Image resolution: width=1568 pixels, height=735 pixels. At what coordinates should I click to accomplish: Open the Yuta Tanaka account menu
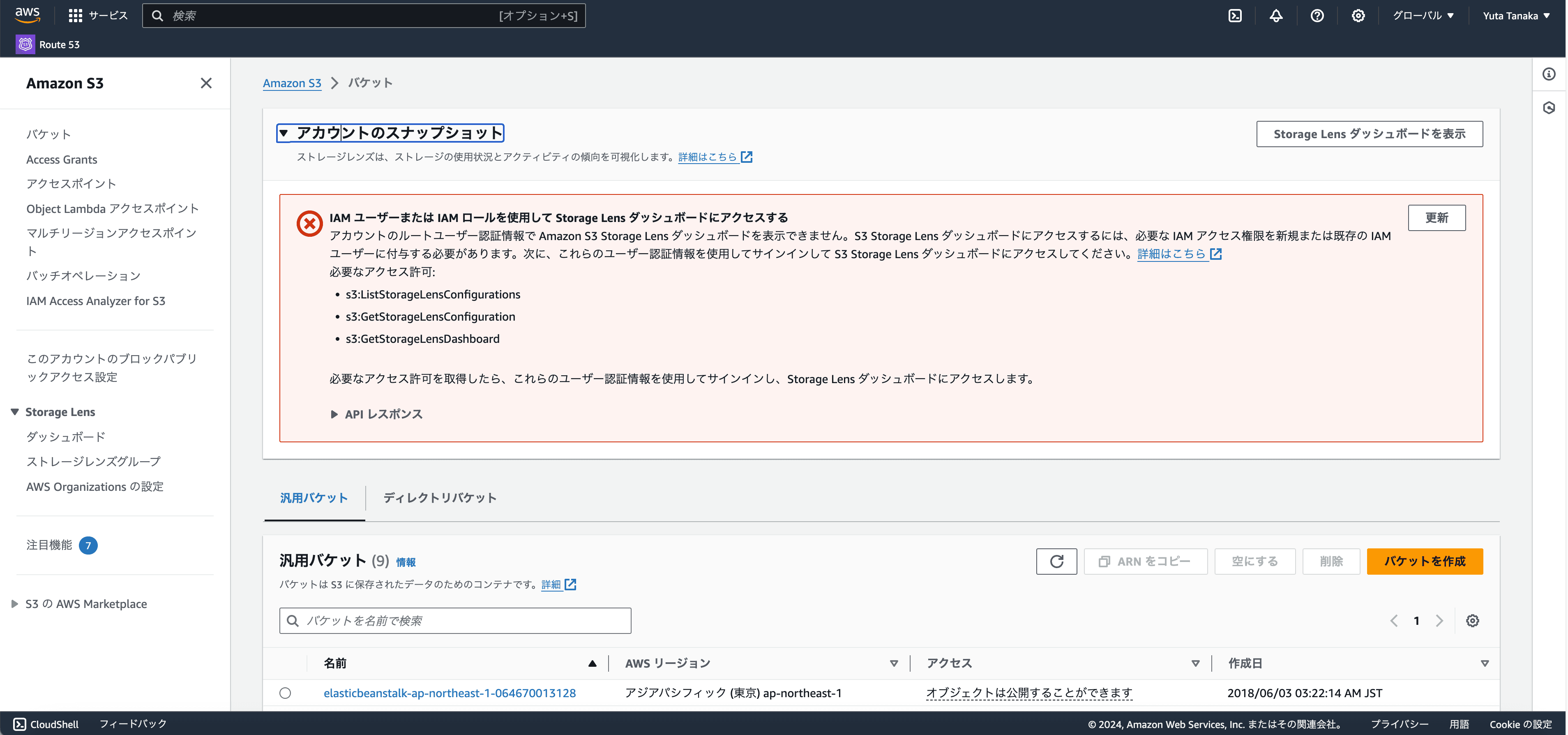[x=1516, y=16]
